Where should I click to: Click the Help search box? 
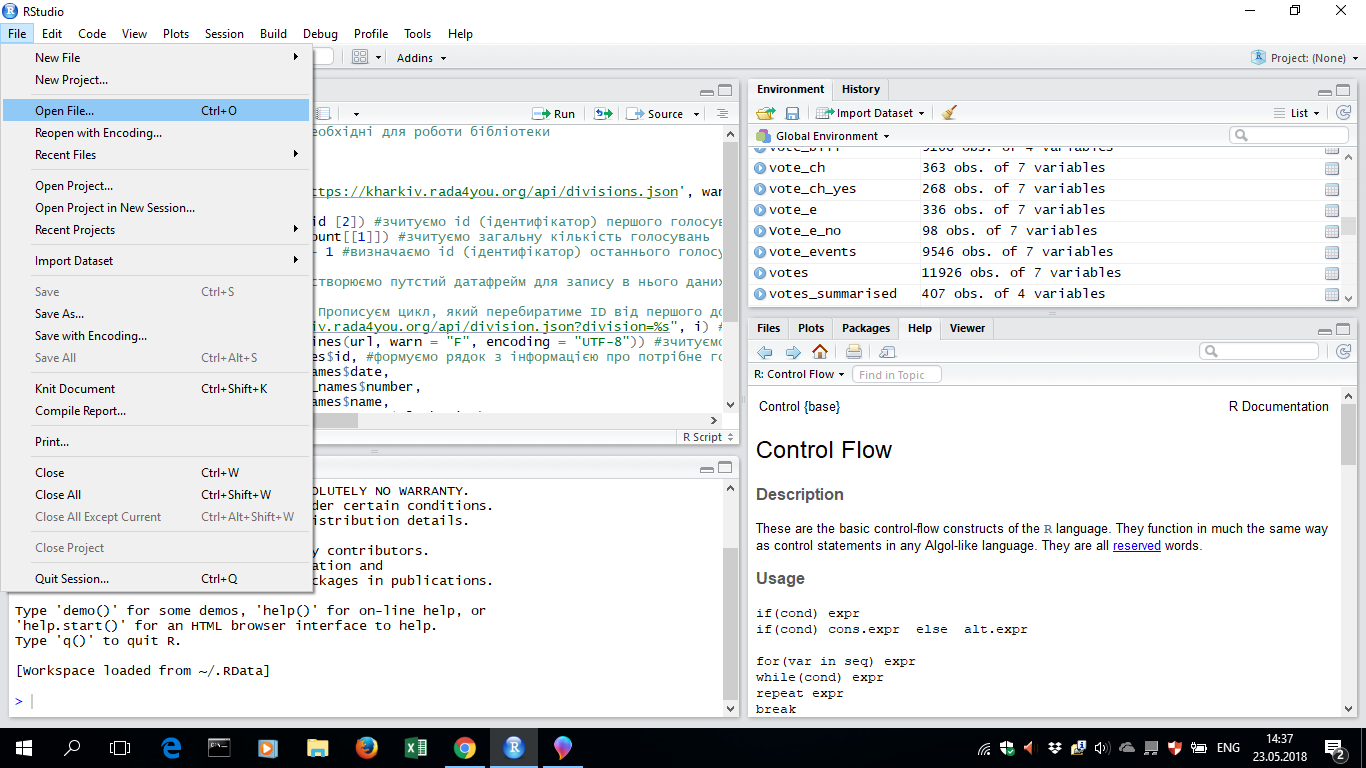1259,351
